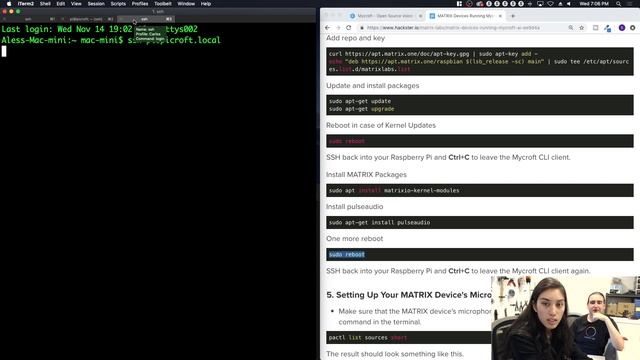Click the green zoom button of iTerm2 window

[x=18, y=11]
